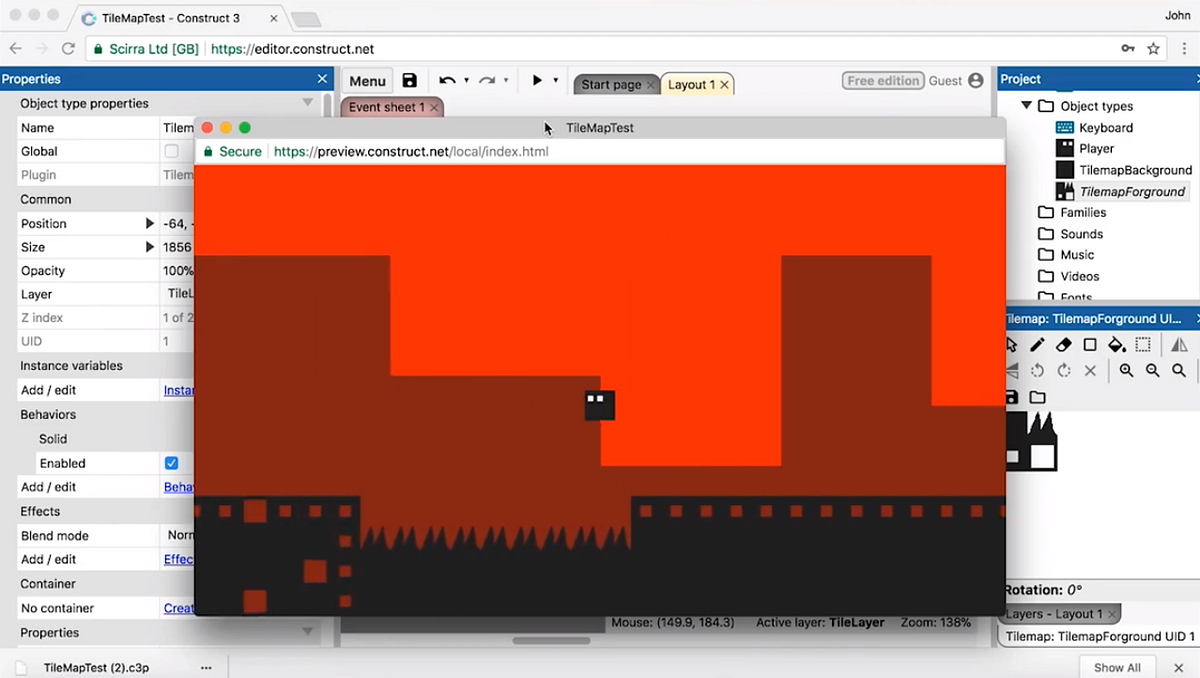This screenshot has width=1200, height=678.
Task: Uncheck the Enabled checkbox under Solid behavior
Action: (x=171, y=463)
